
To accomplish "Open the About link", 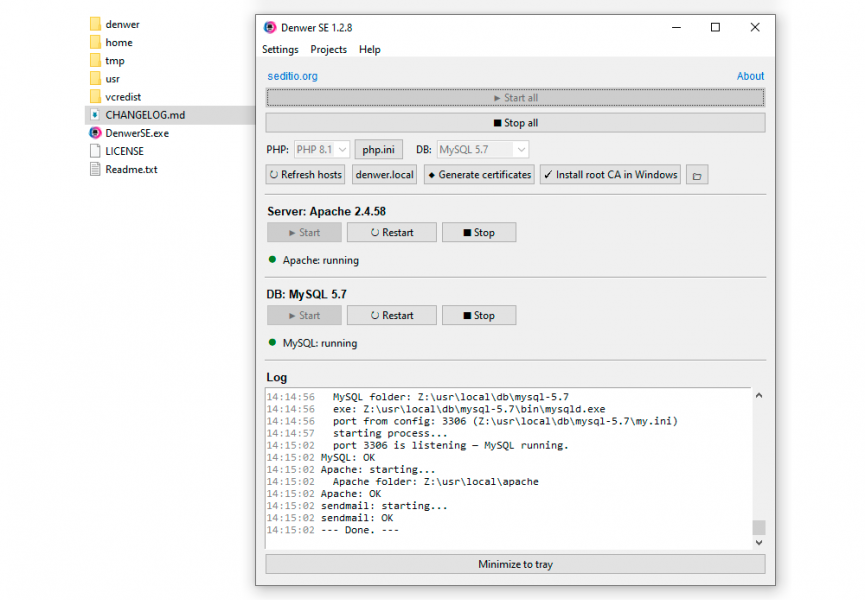I will (x=750, y=76).
